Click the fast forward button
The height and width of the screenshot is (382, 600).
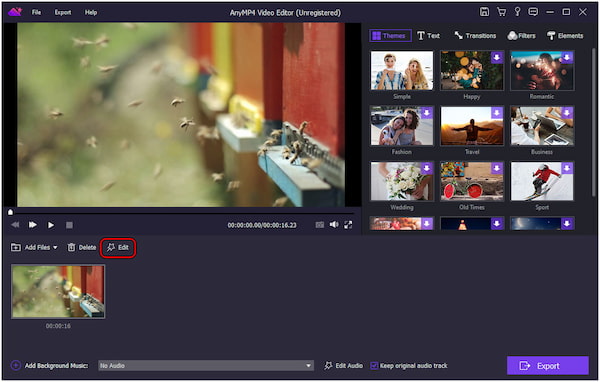[33, 225]
